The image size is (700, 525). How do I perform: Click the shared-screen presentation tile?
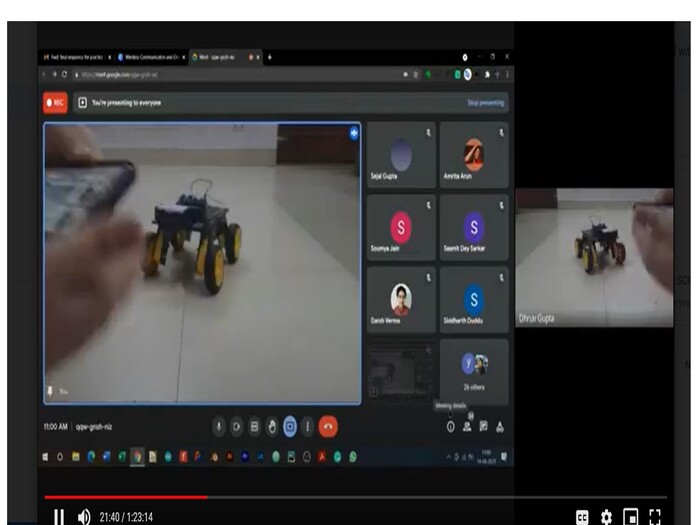[x=401, y=372]
